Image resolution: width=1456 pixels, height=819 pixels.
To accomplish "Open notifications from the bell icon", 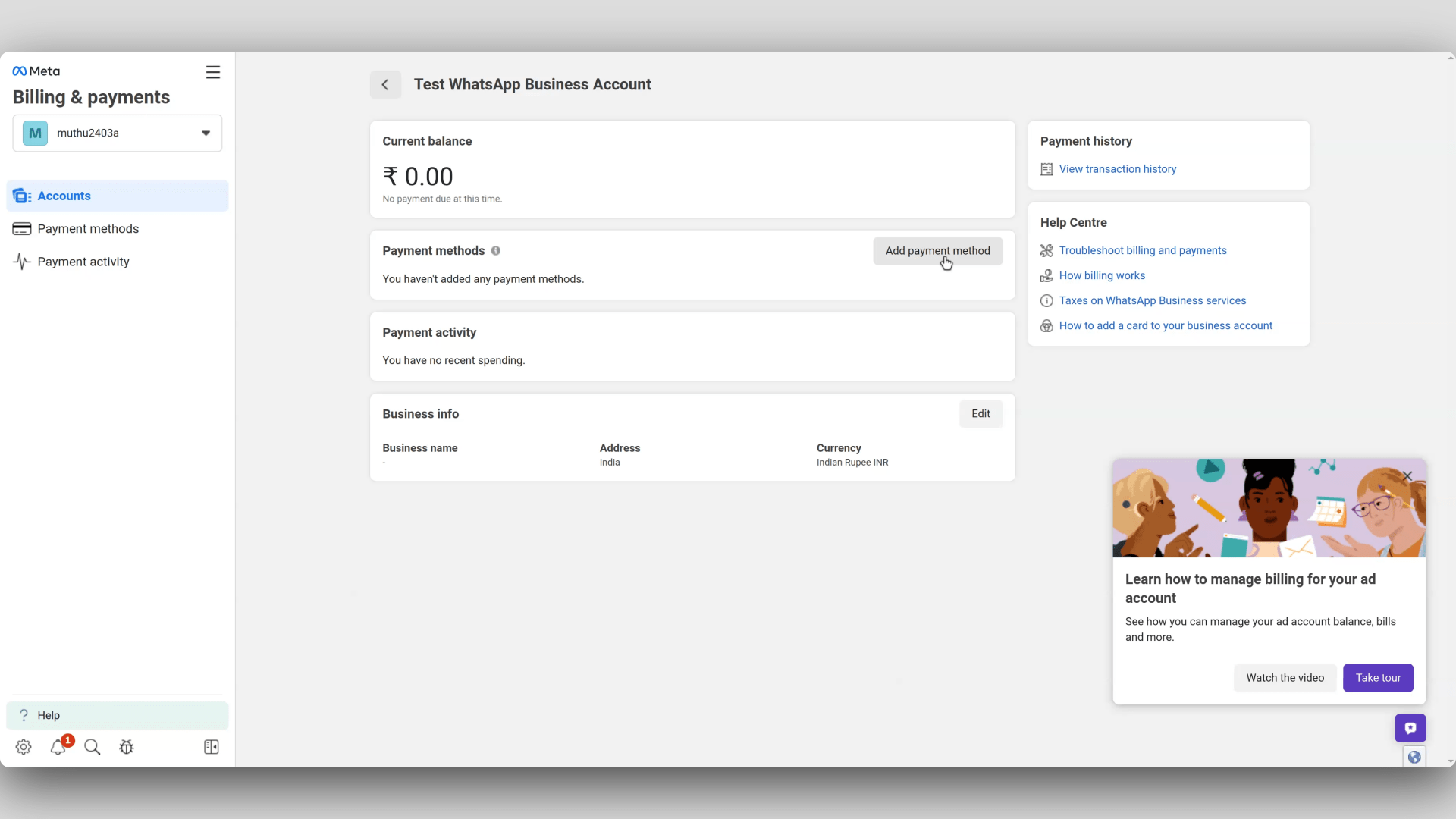I will click(58, 747).
